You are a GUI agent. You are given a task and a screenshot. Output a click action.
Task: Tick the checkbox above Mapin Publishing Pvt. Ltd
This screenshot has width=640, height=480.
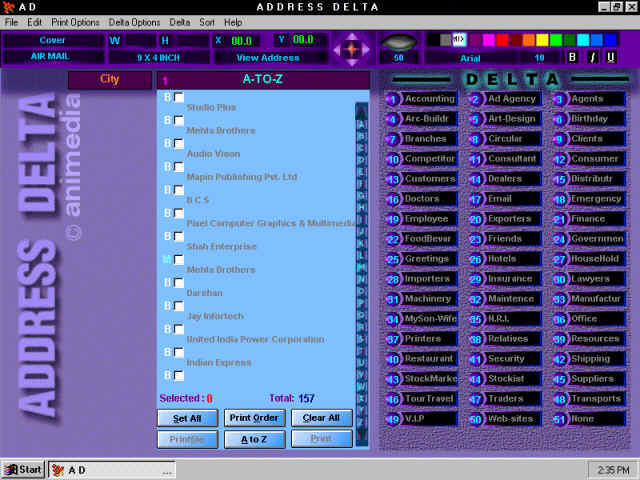coord(179,167)
